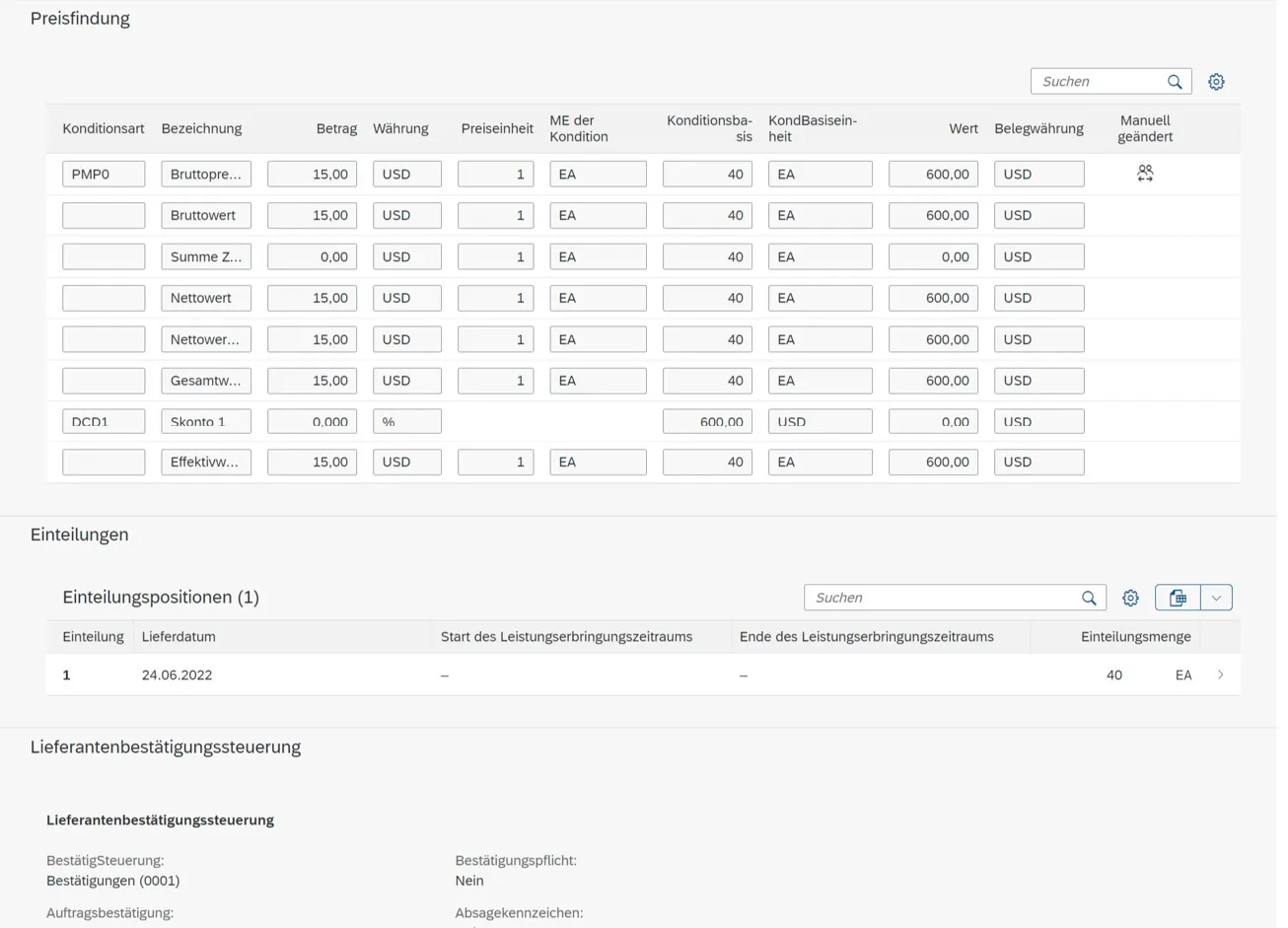Click the Absagekennzeichen label
The width and height of the screenshot is (1288, 928).
coord(519,913)
